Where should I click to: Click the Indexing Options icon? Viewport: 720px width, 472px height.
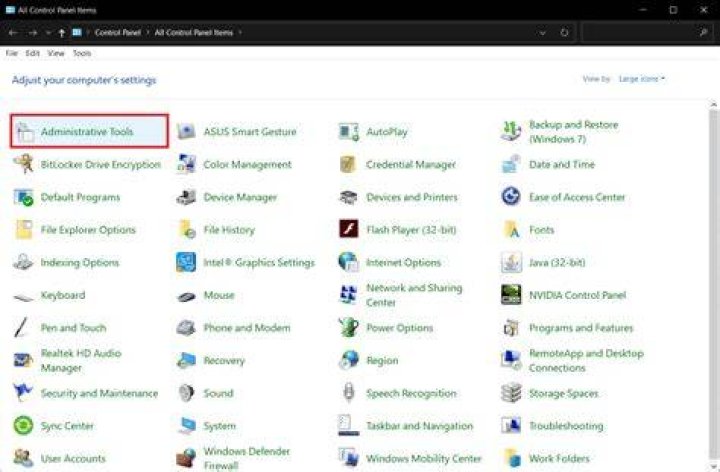[x=24, y=263]
